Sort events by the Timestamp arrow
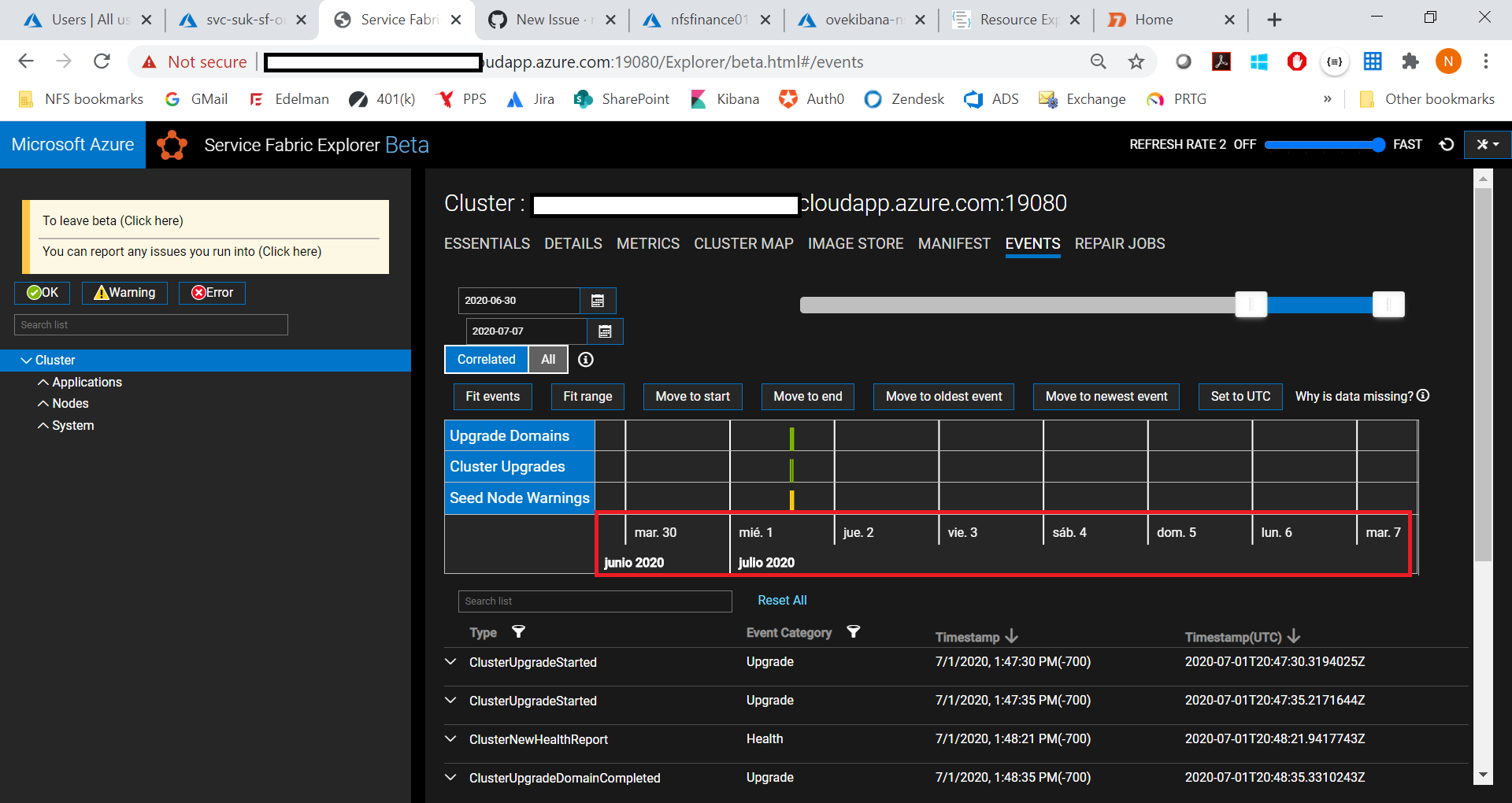The image size is (1512, 803). coord(1012,637)
